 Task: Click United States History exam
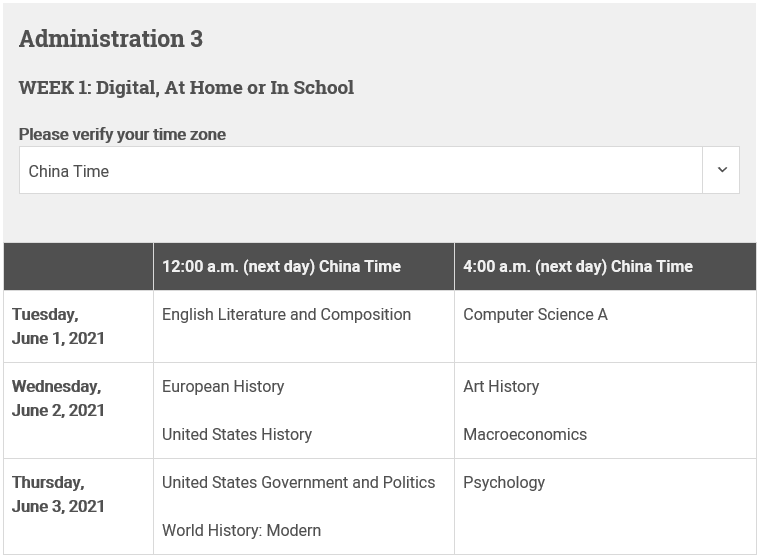click(x=237, y=434)
